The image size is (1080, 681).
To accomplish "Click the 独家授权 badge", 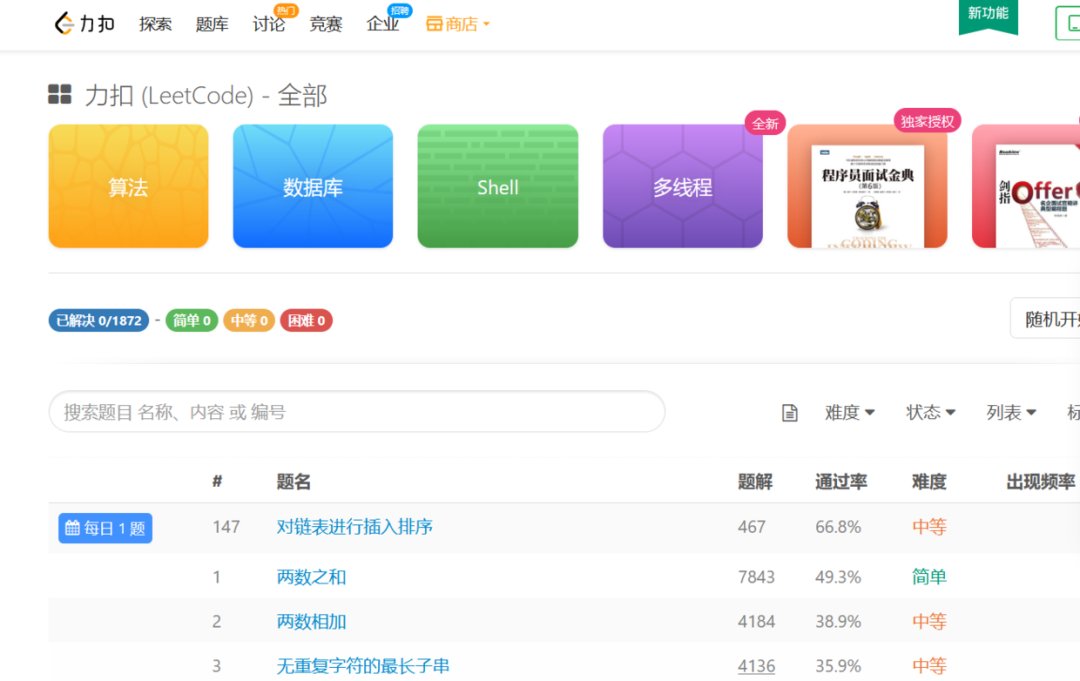I will point(928,121).
